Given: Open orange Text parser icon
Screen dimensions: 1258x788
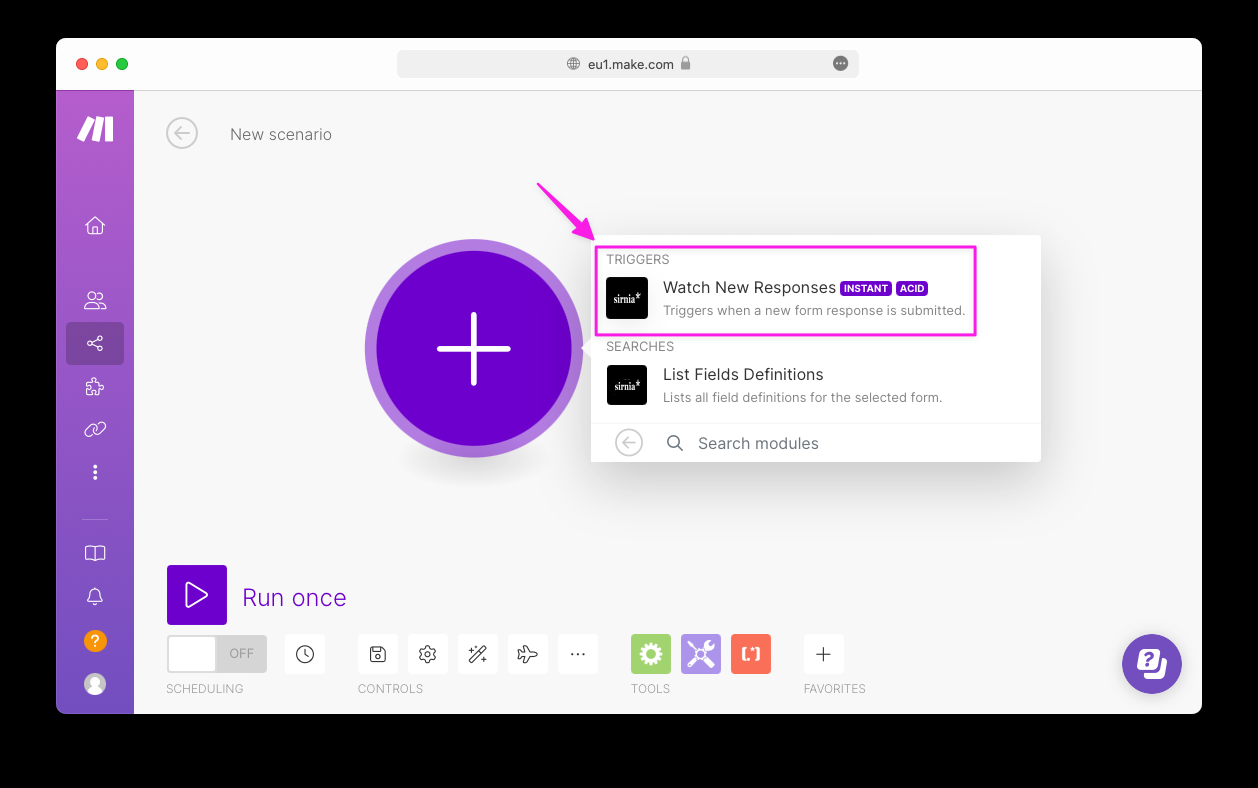Looking at the screenshot, I should coord(751,654).
